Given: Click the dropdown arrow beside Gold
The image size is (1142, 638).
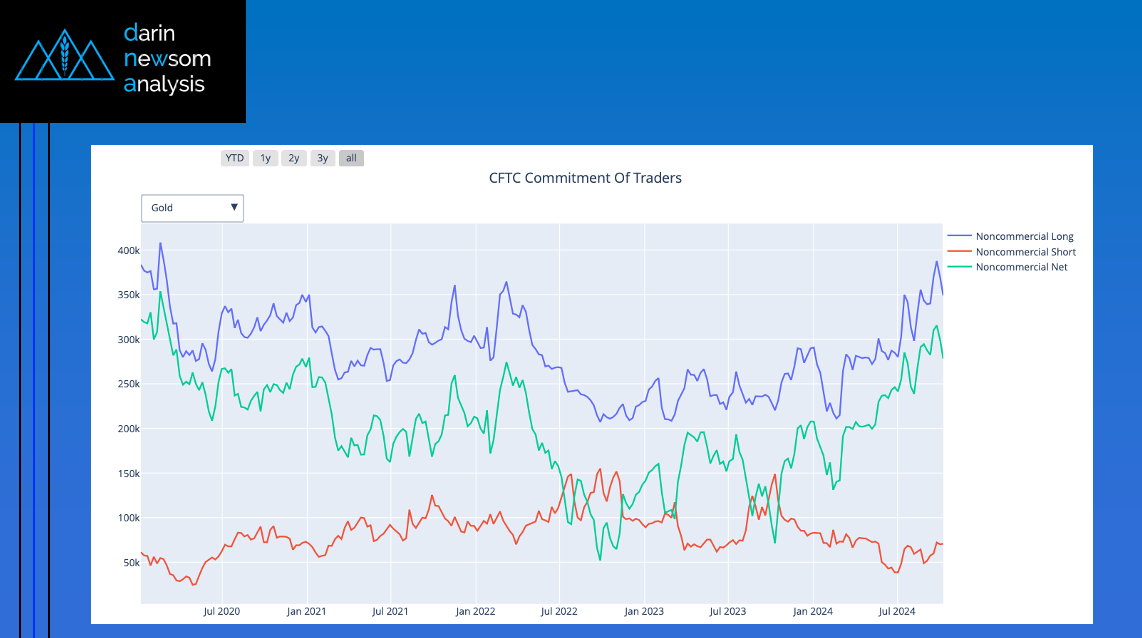Looking at the screenshot, I should coord(234,208).
